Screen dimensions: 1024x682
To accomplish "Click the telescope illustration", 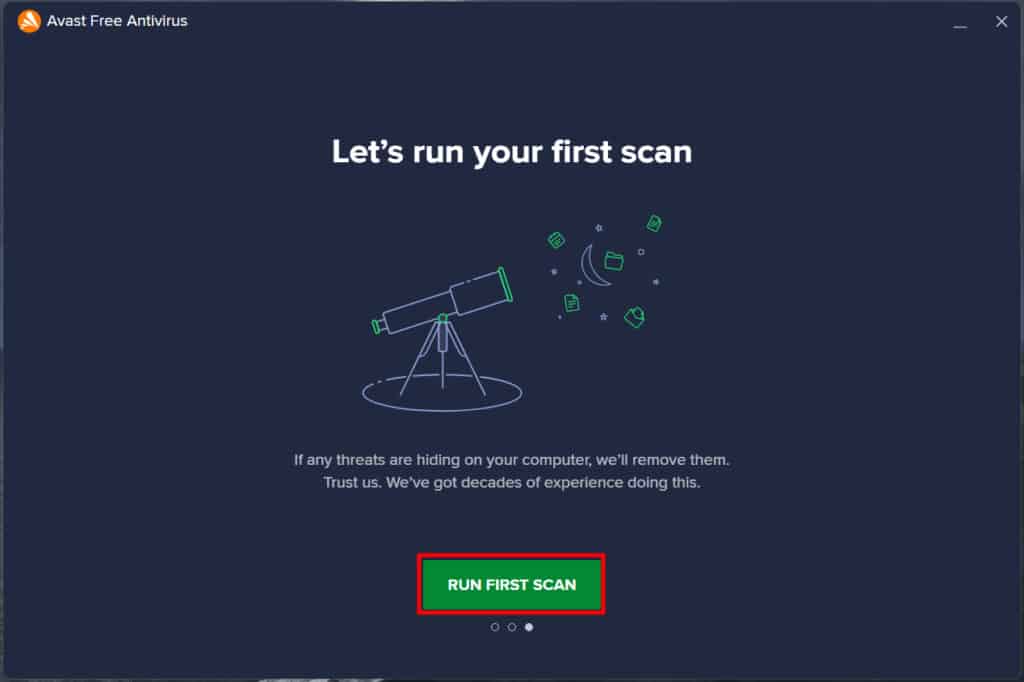I will [442, 338].
